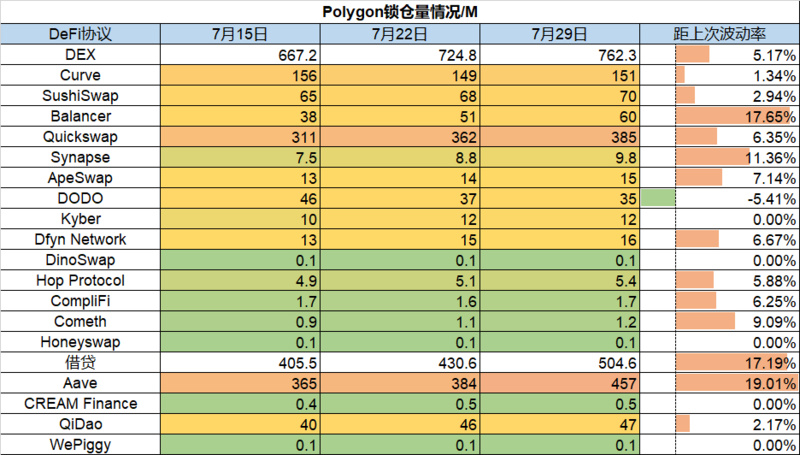Click the Cometh 9.09% change cell
This screenshot has height=455, width=800.
pos(719,321)
